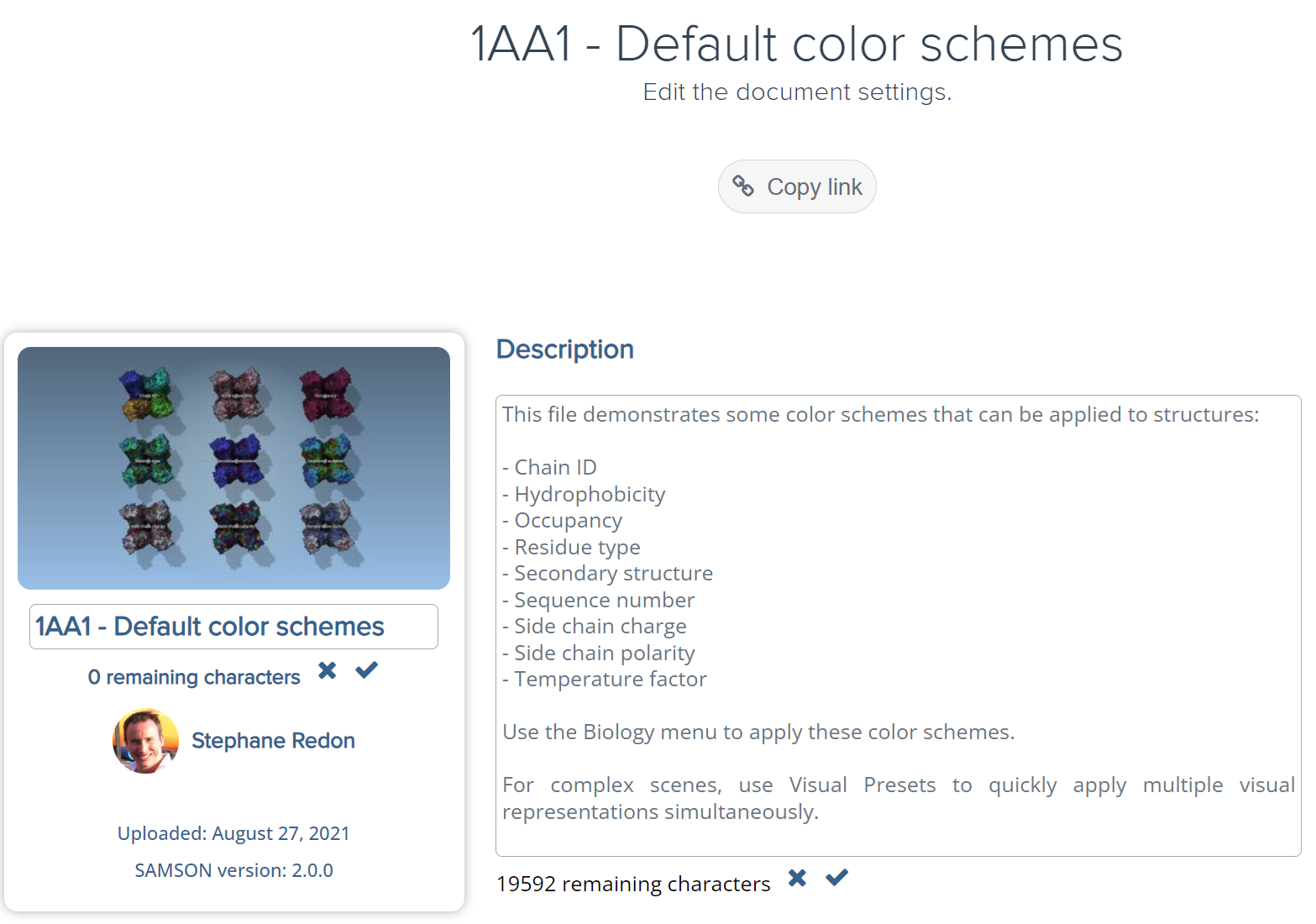Image resolution: width=1316 pixels, height=924 pixels.
Task: Select the Description section heading
Action: point(564,349)
